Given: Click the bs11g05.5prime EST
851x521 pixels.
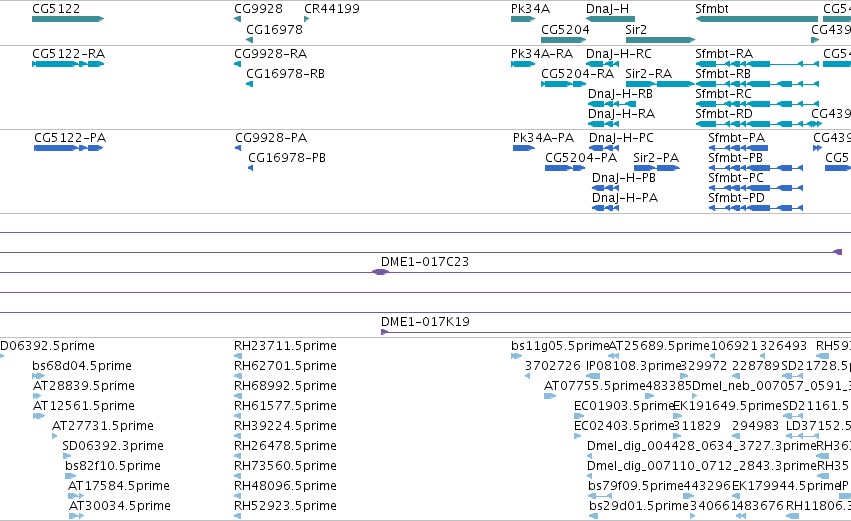Looking at the screenshot, I should pyautogui.click(x=516, y=356).
